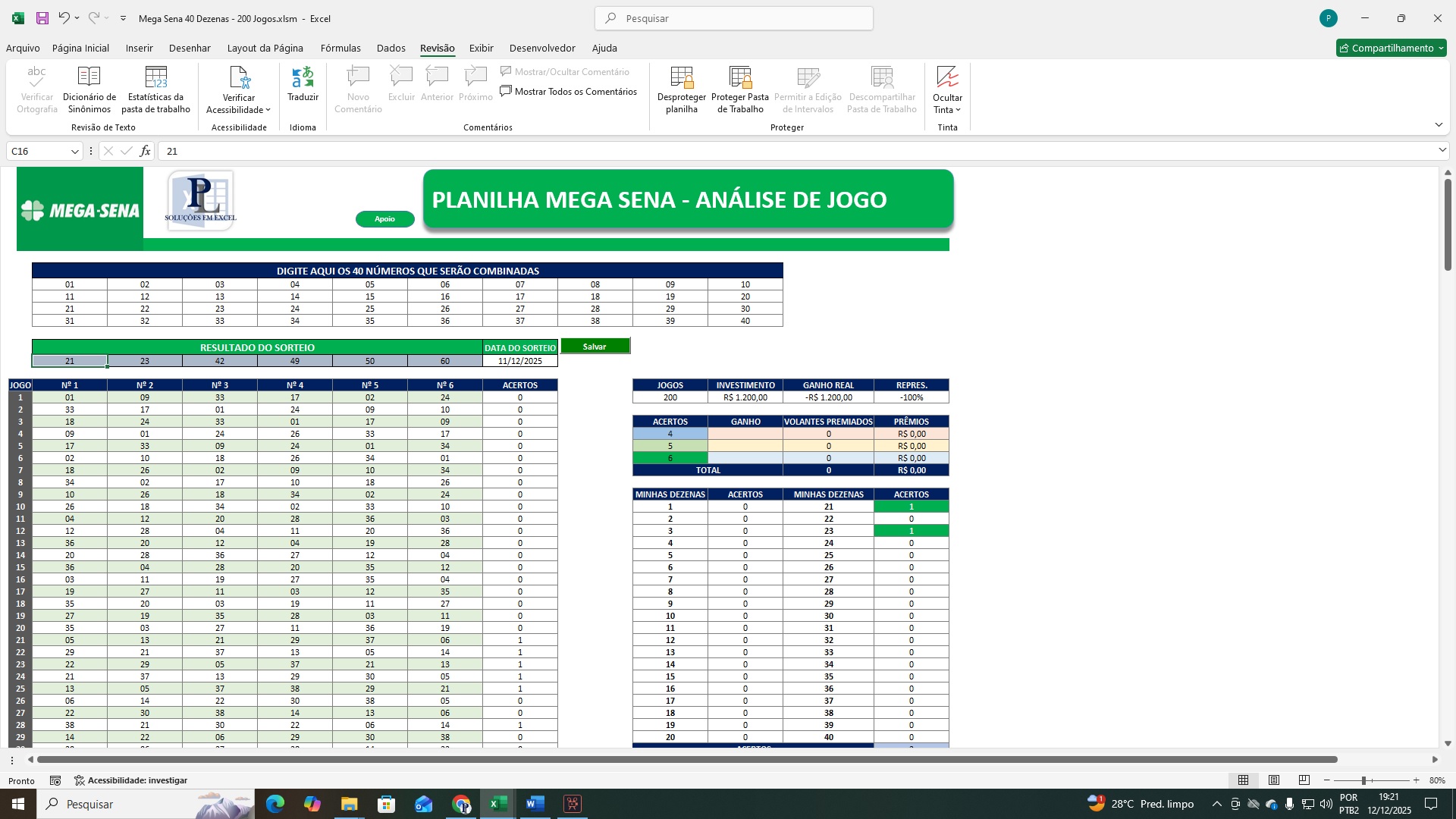Screen dimensions: 1456x819
Task: Switch to Page Break Preview view
Action: tap(1304, 780)
